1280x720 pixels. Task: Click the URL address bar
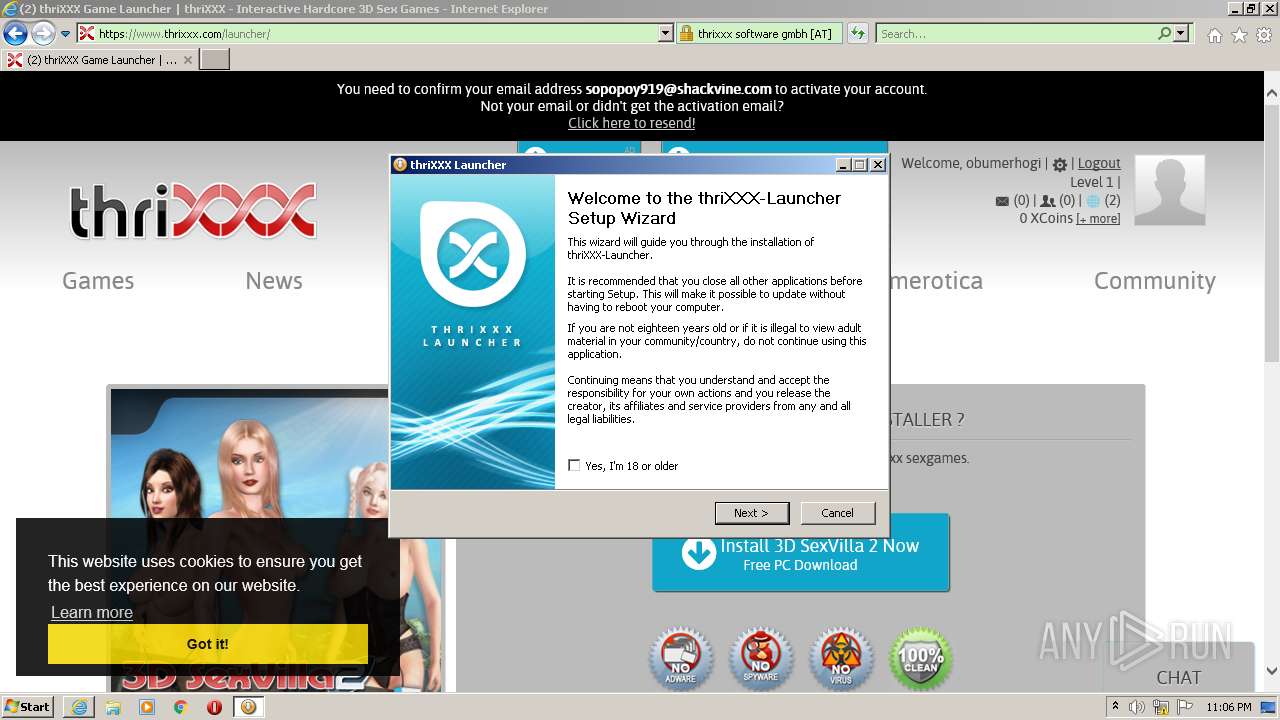375,34
